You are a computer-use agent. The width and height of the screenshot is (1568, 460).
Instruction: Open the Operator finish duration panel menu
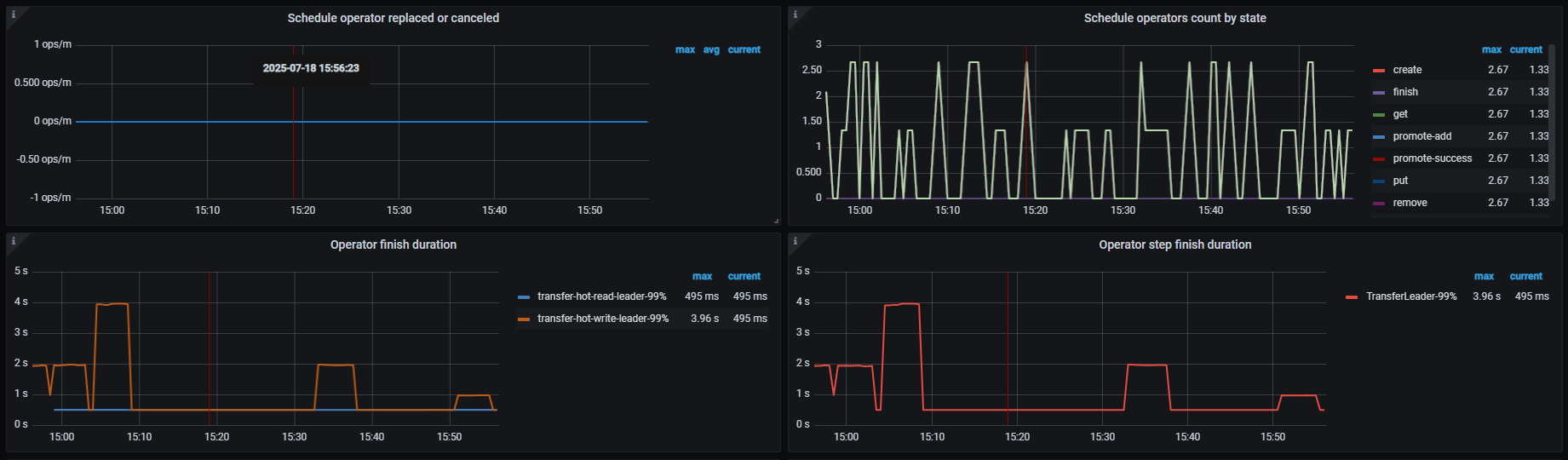393,244
